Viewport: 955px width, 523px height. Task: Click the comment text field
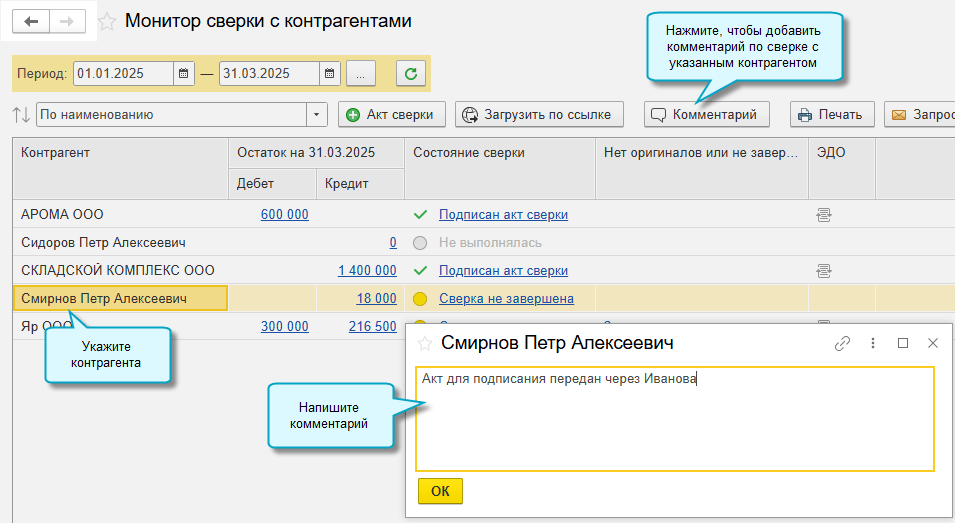pos(675,418)
